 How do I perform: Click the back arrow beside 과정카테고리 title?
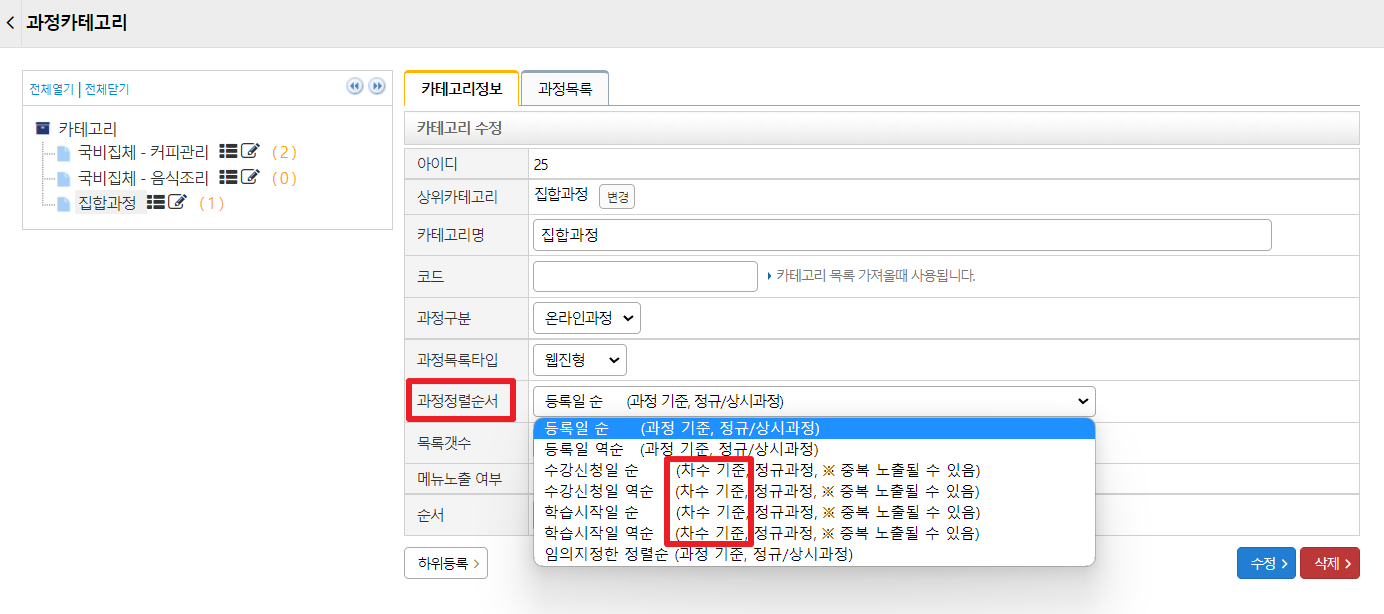coord(11,22)
